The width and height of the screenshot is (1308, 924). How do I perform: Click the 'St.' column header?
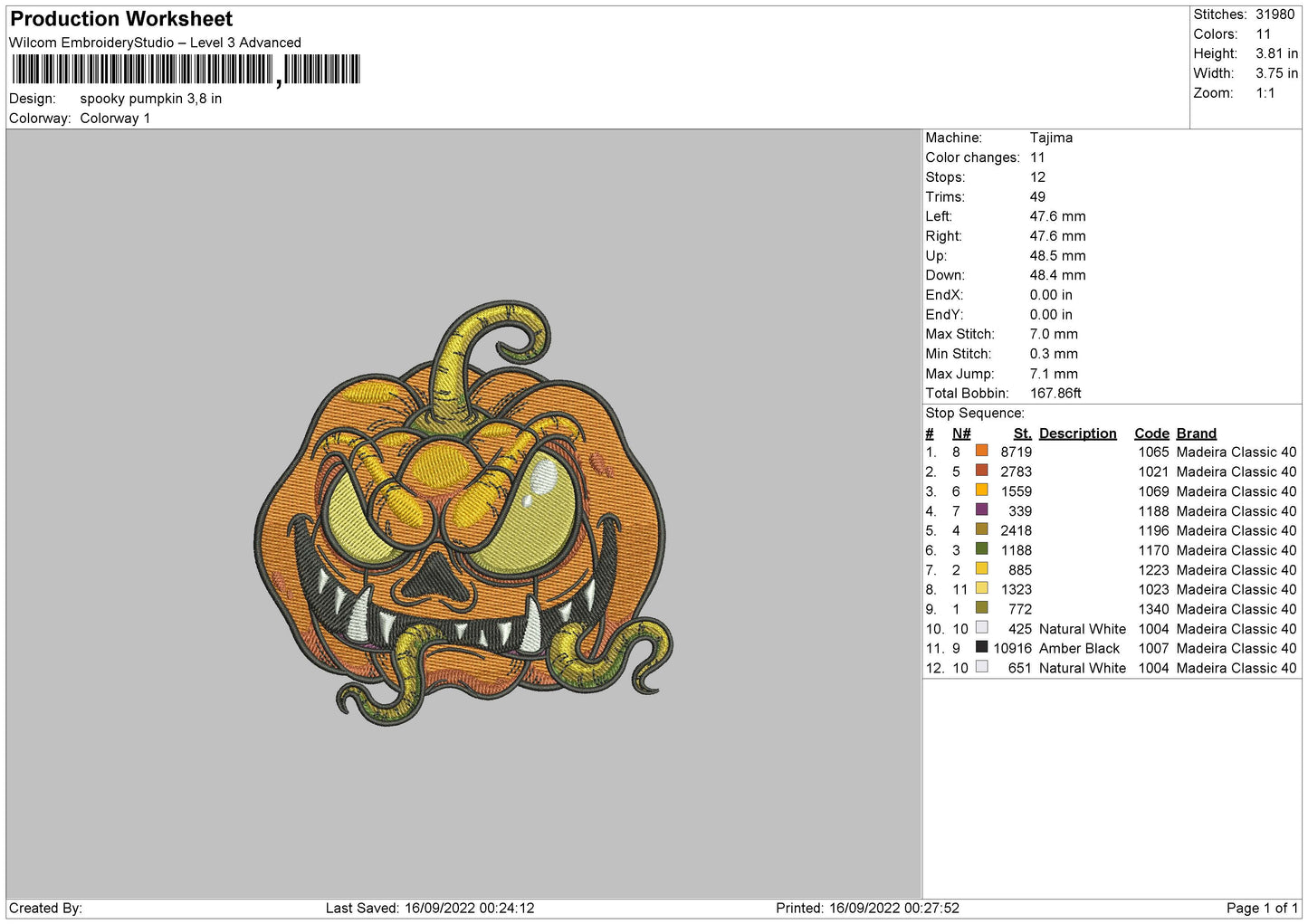(1023, 433)
